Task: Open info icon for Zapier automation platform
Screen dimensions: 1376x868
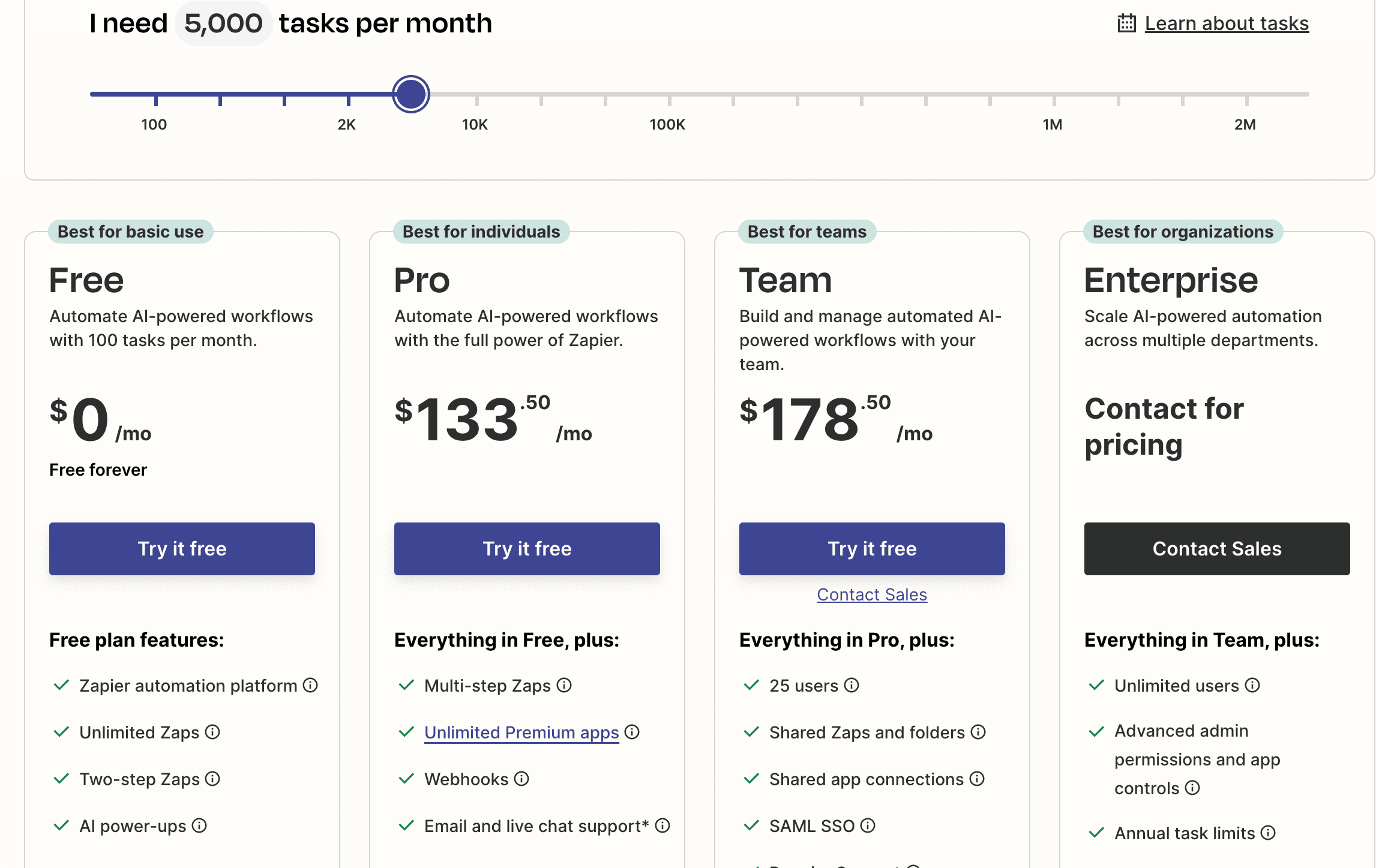Action: tap(310, 685)
